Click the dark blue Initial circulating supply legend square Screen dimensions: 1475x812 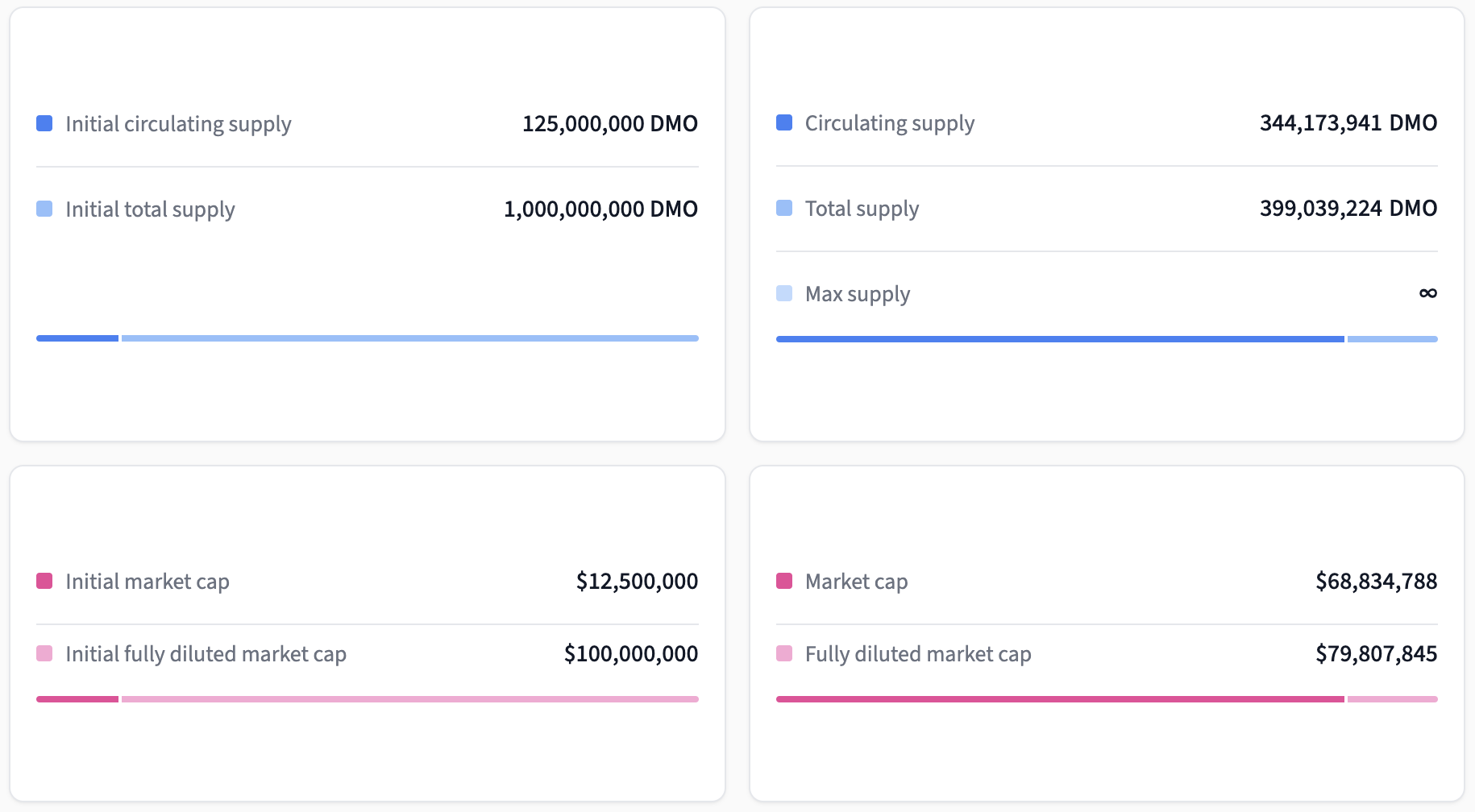[44, 123]
